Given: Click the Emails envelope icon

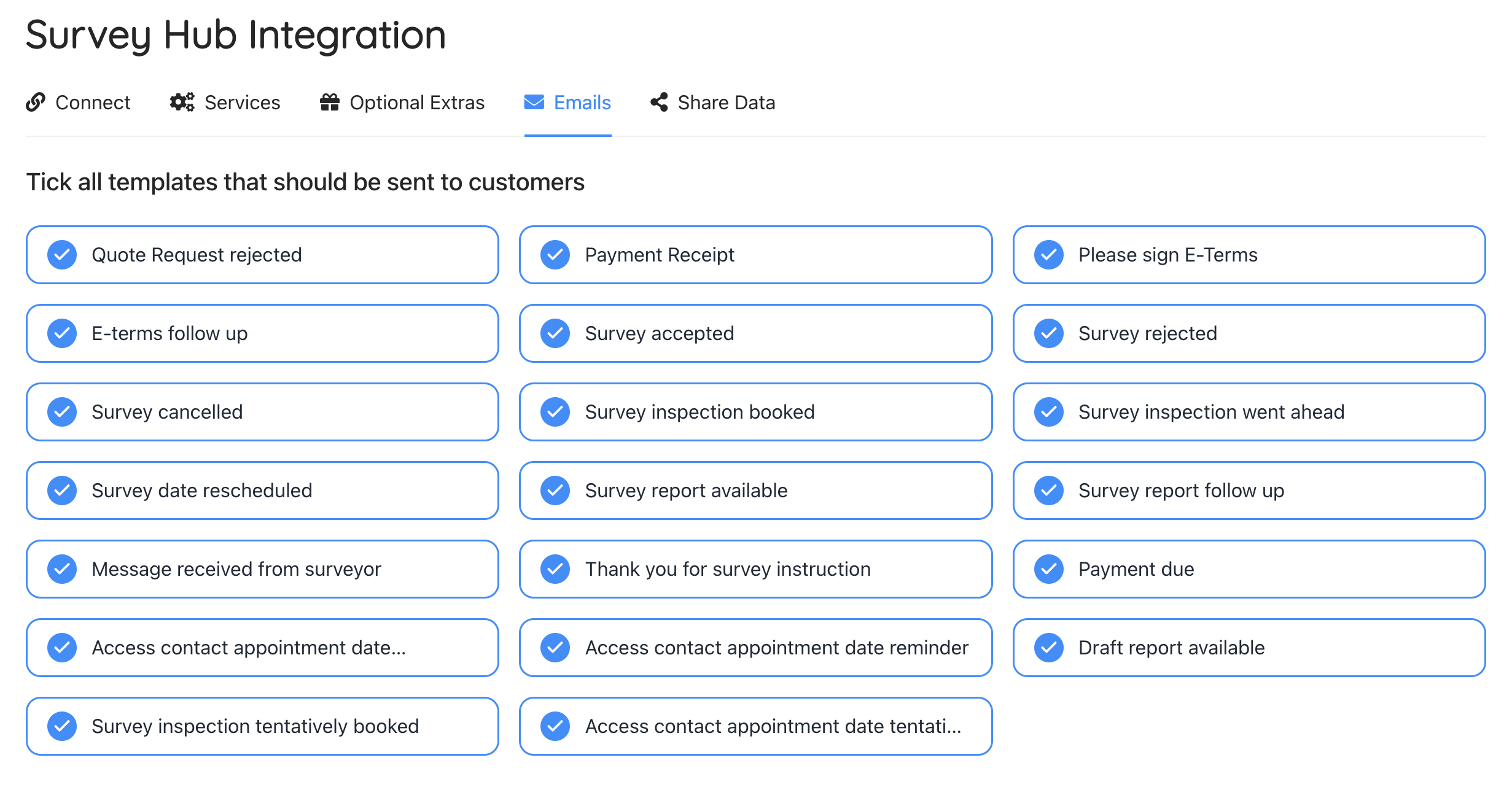Looking at the screenshot, I should [534, 102].
